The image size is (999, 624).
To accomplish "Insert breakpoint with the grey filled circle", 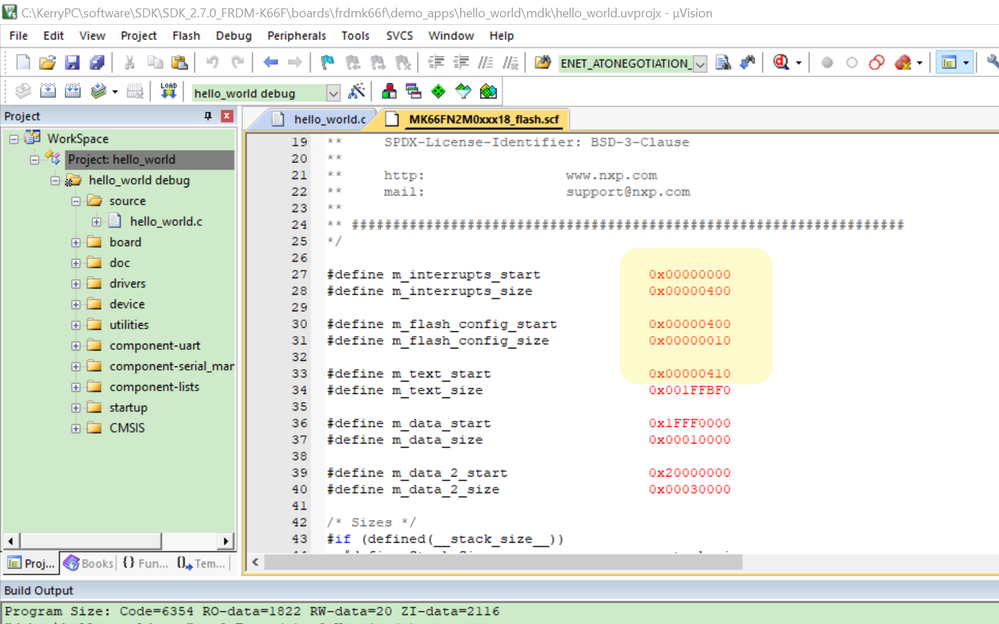I will (827, 62).
